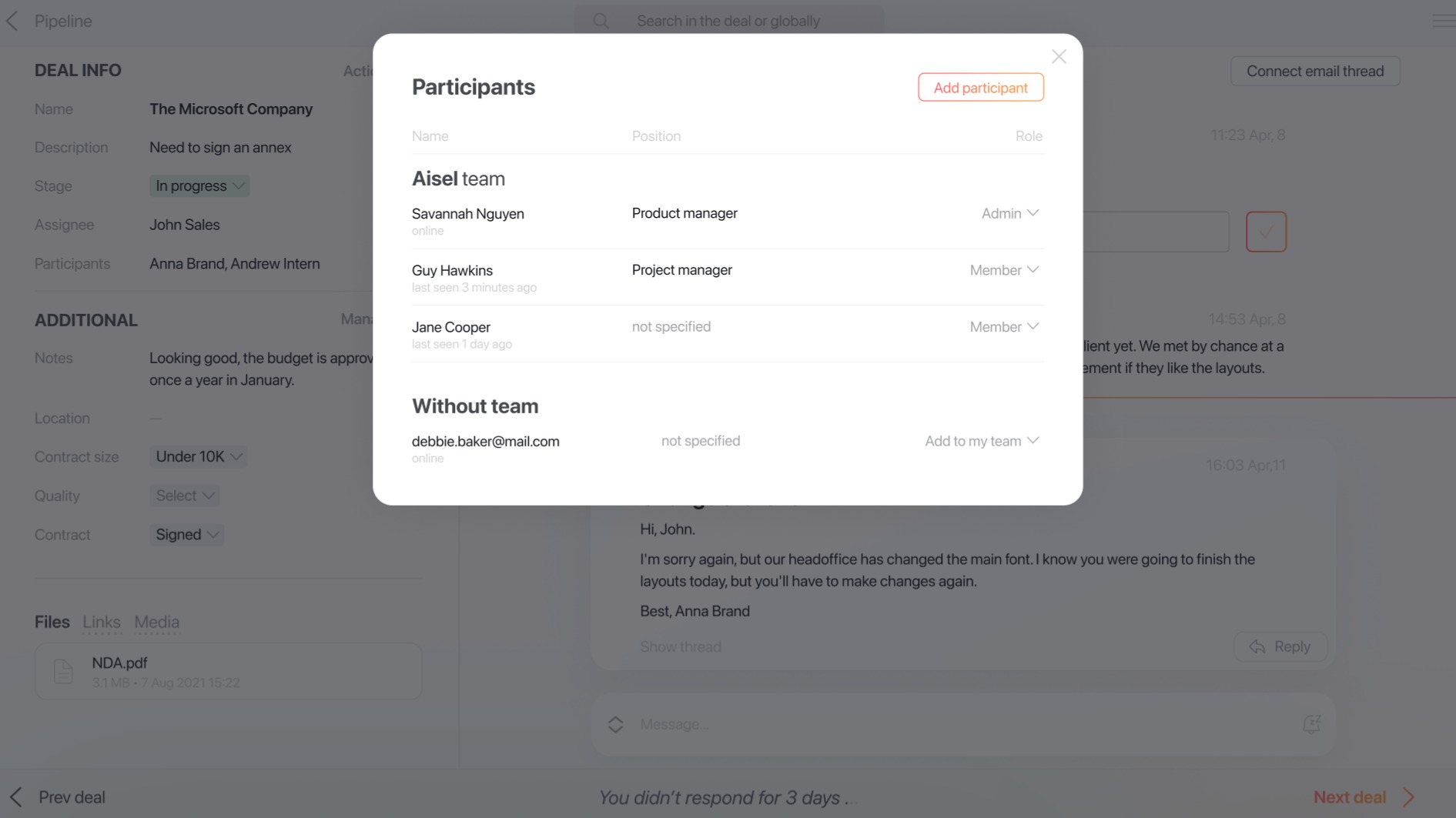
Task: Click the search magnifier icon
Action: pos(601,21)
